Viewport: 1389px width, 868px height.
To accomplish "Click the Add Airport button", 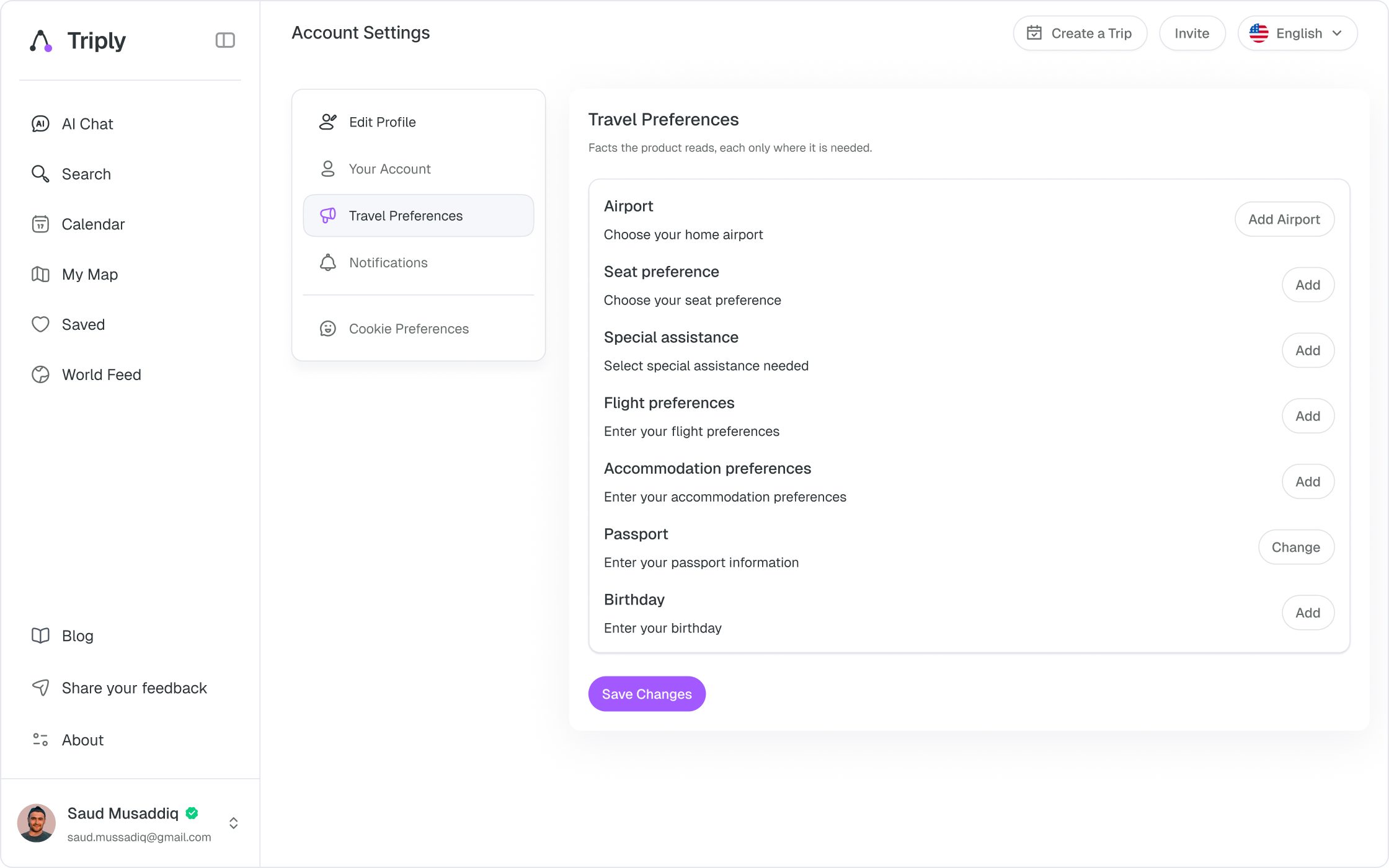I will point(1284,219).
